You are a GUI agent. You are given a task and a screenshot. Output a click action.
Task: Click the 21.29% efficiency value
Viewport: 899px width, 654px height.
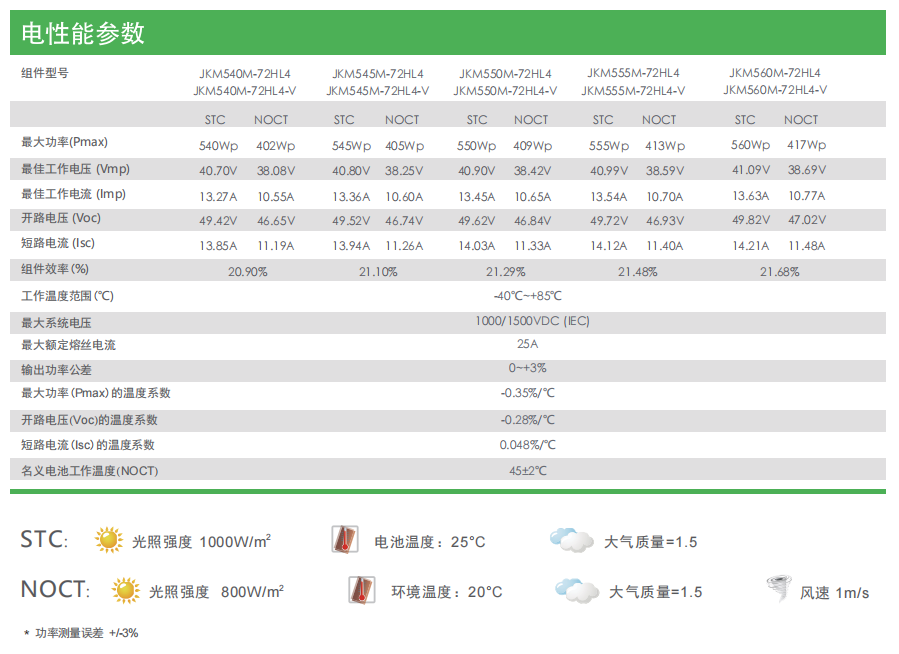click(x=506, y=272)
